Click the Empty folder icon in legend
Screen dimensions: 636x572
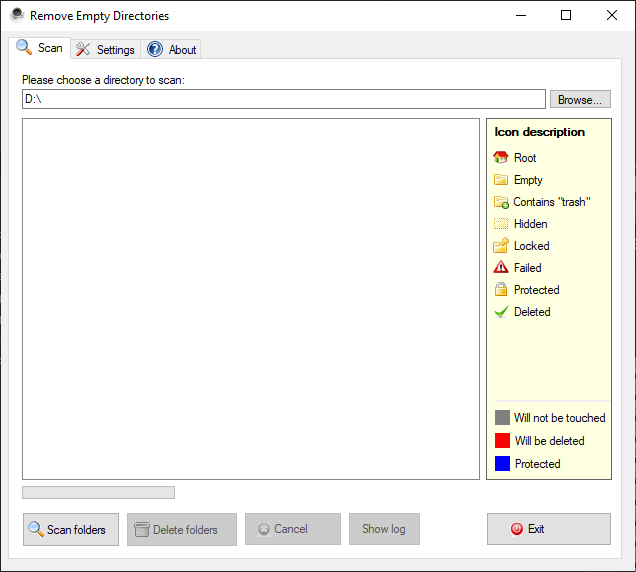point(501,180)
